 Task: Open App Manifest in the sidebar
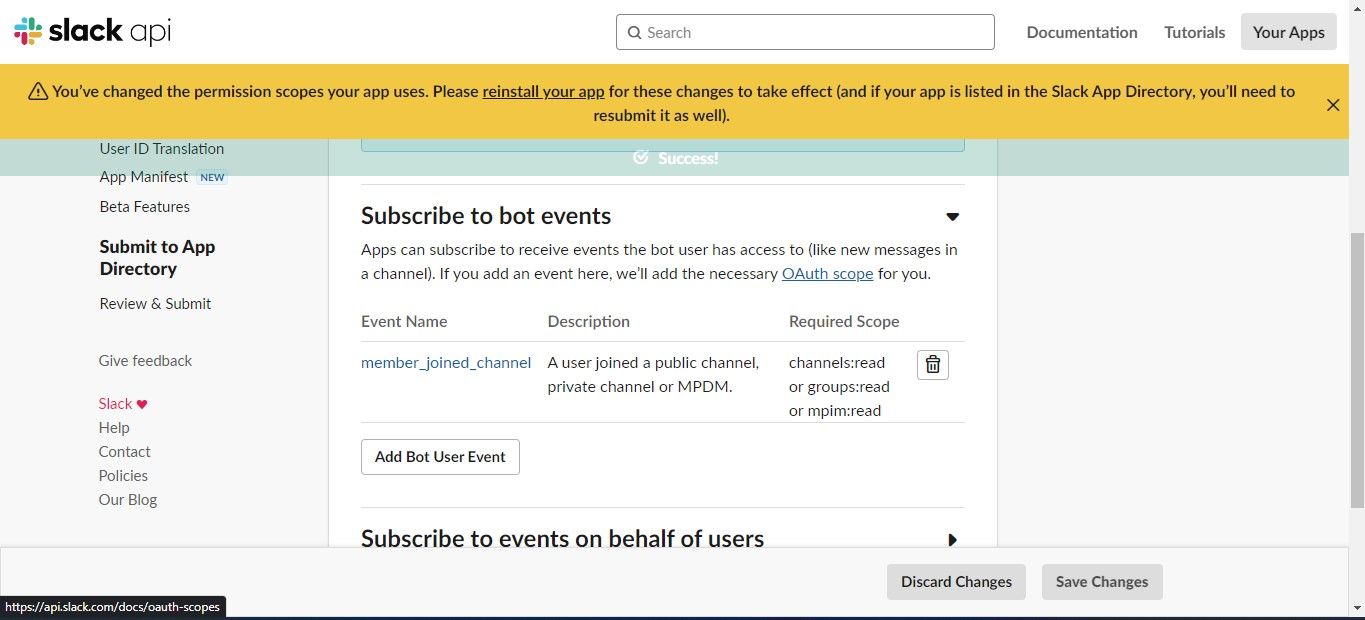click(144, 177)
